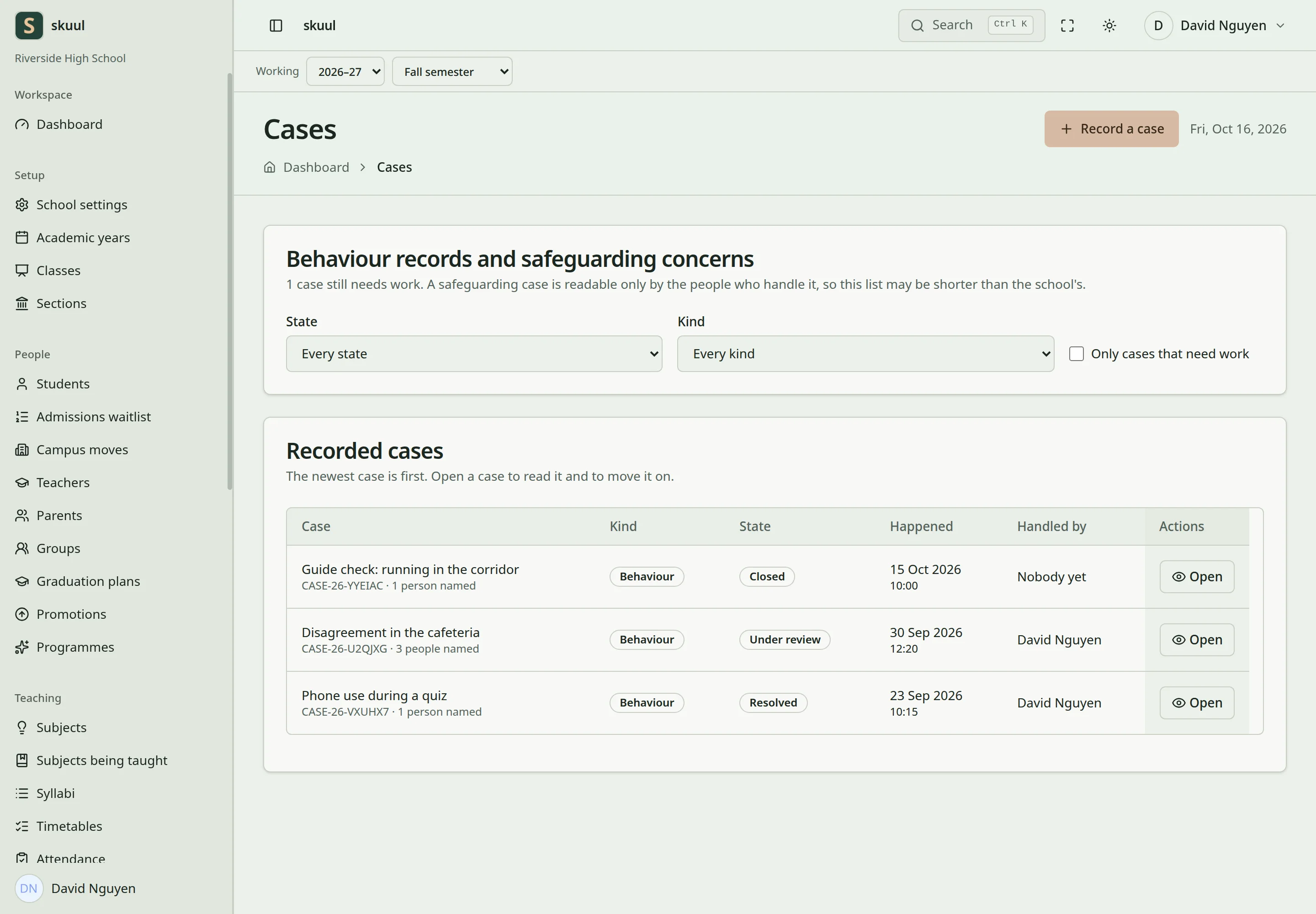Open Sections in sidebar
1316x914 pixels.
point(50,303)
